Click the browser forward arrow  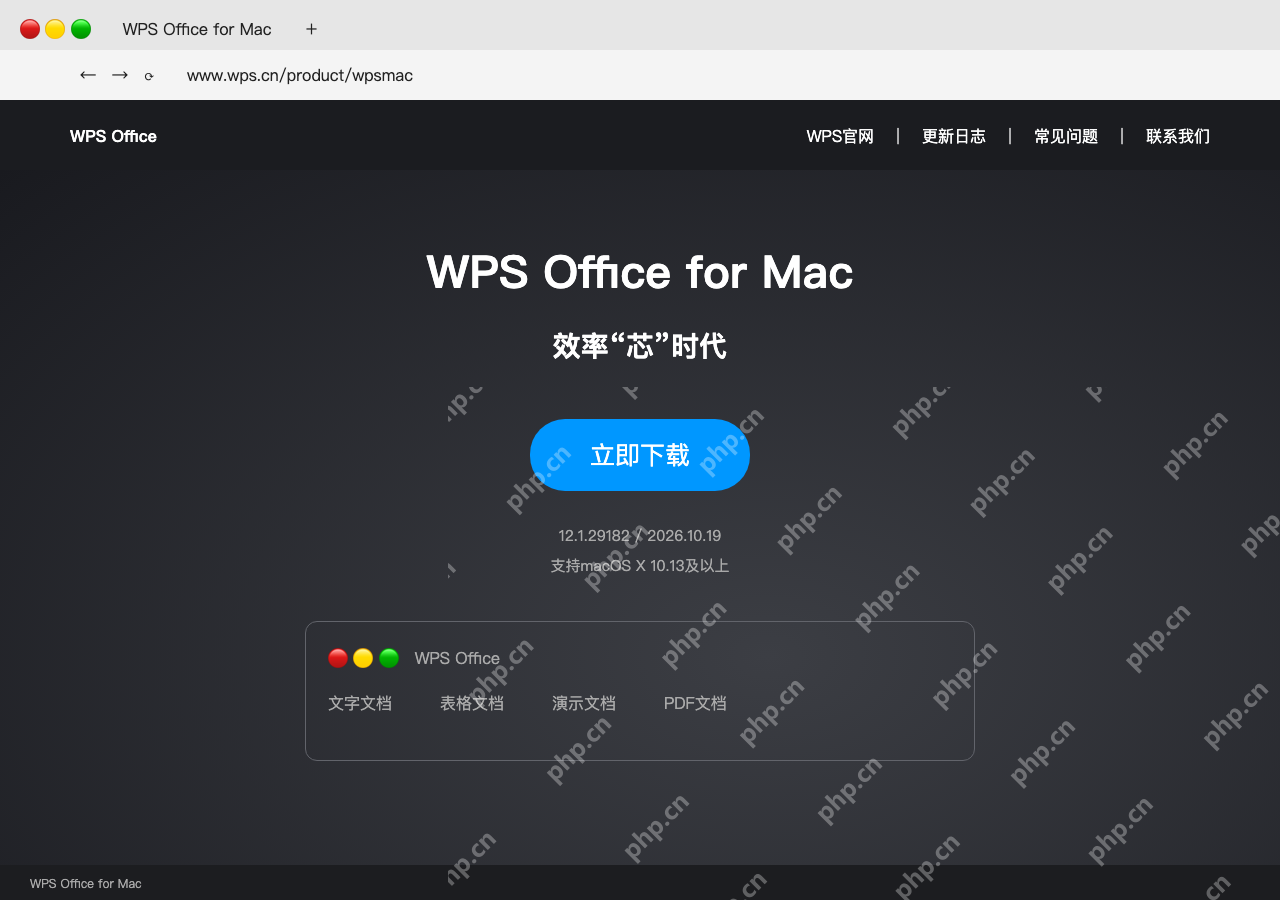tap(120, 75)
